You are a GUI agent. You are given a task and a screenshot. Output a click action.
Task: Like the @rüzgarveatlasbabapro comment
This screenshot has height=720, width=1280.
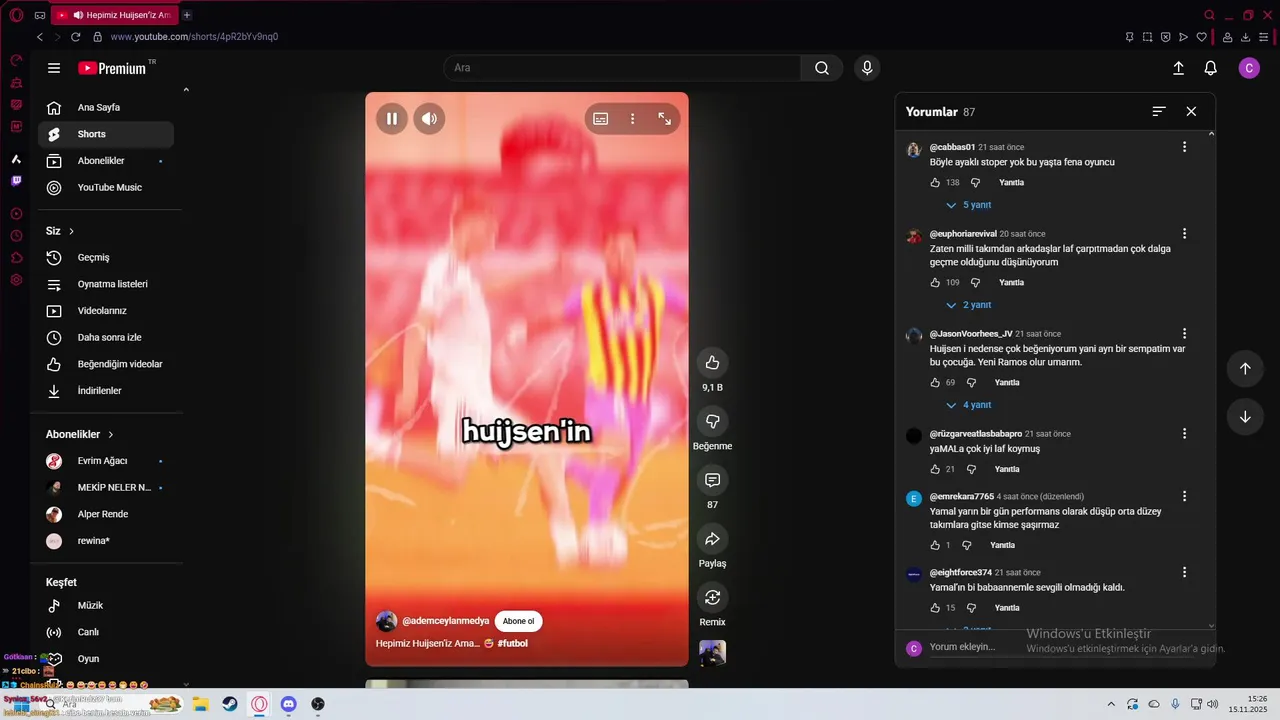(935, 469)
